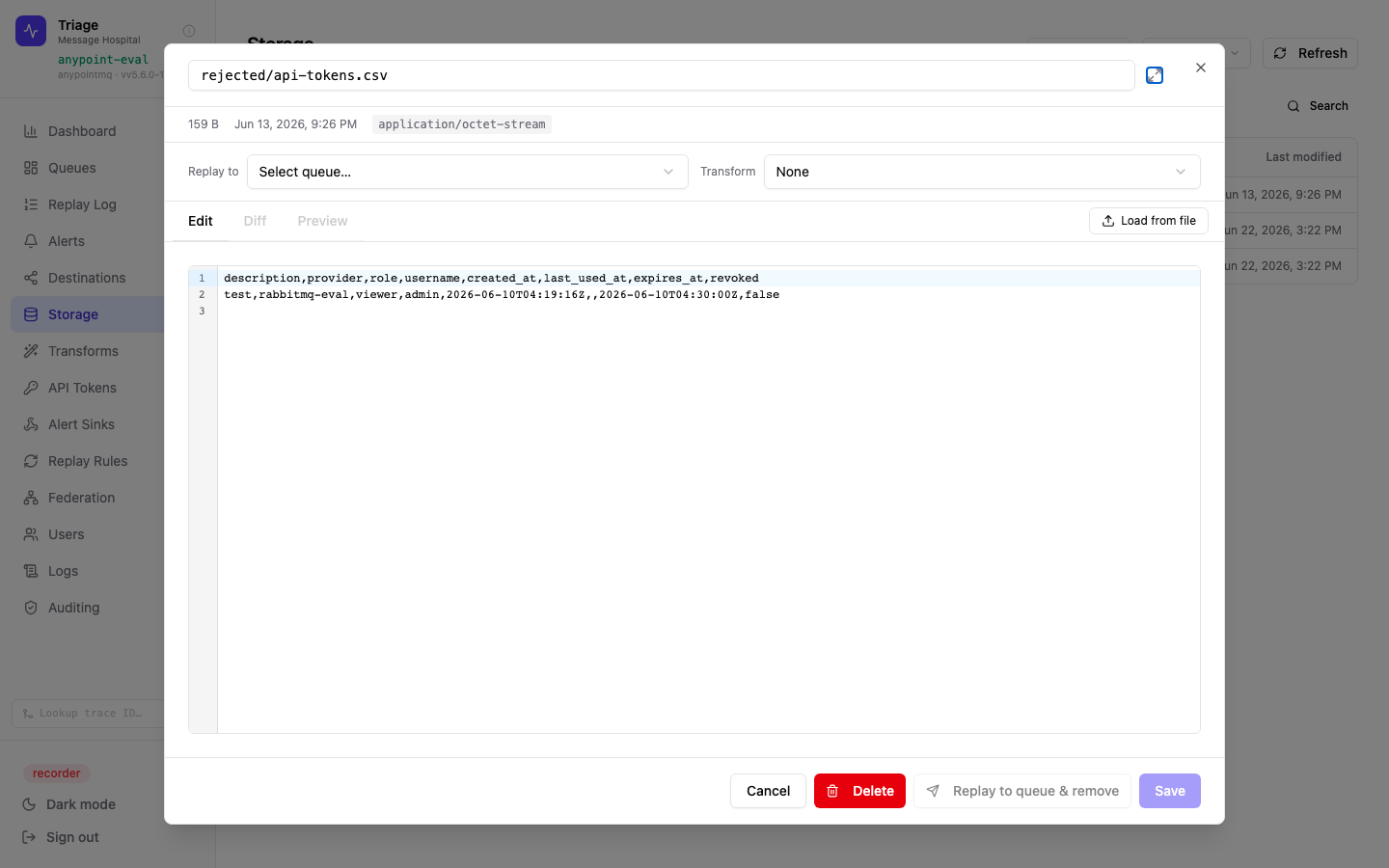Viewport: 1389px width, 868px height.
Task: Edit the file path rejected/api-tokens.csv field
Action: 662,75
